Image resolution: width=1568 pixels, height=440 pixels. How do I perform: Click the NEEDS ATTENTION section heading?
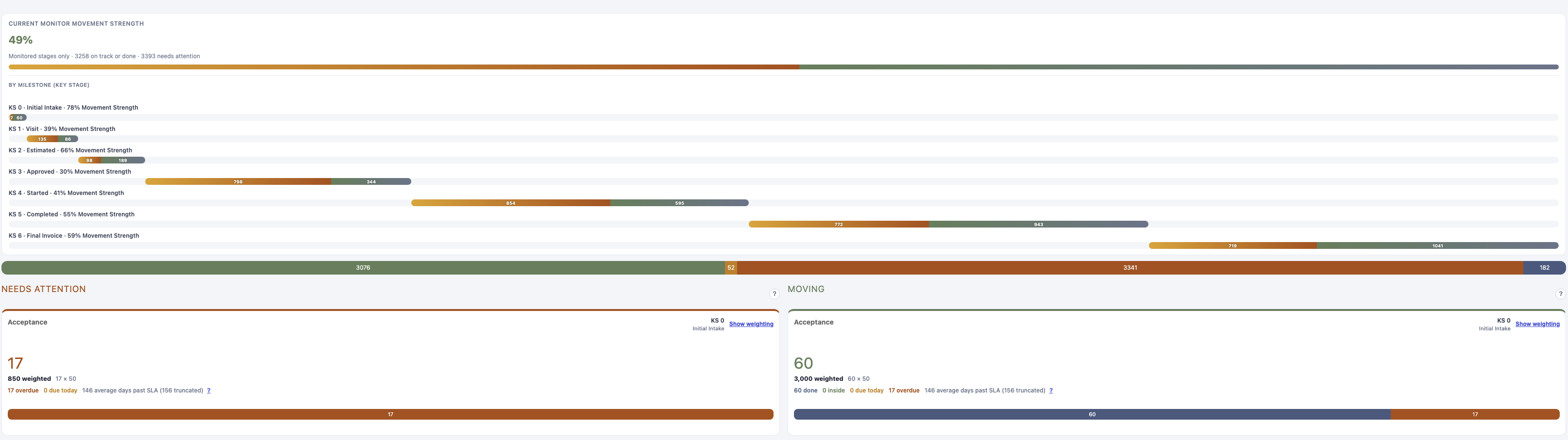click(x=44, y=289)
